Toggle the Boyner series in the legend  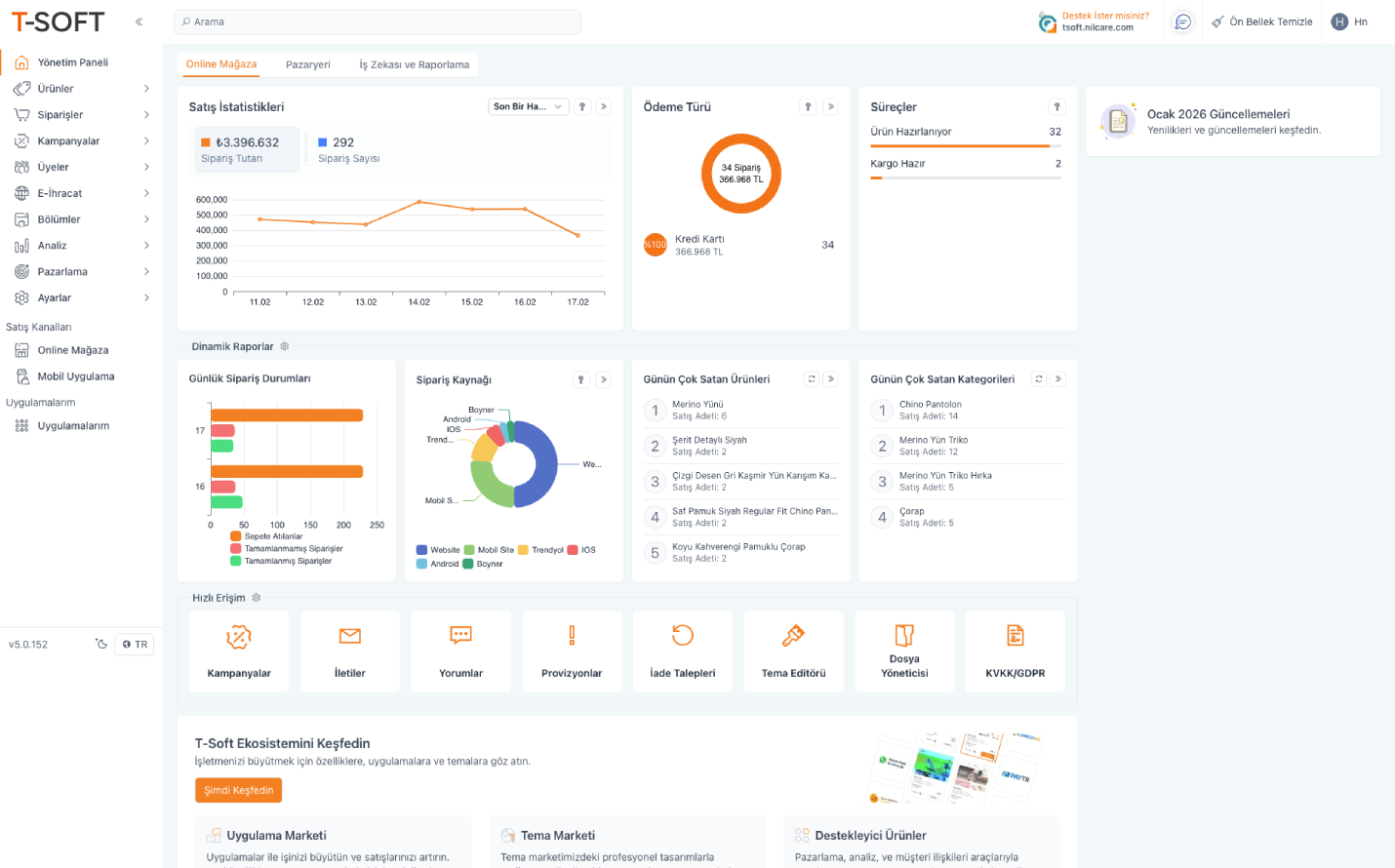coord(483,564)
